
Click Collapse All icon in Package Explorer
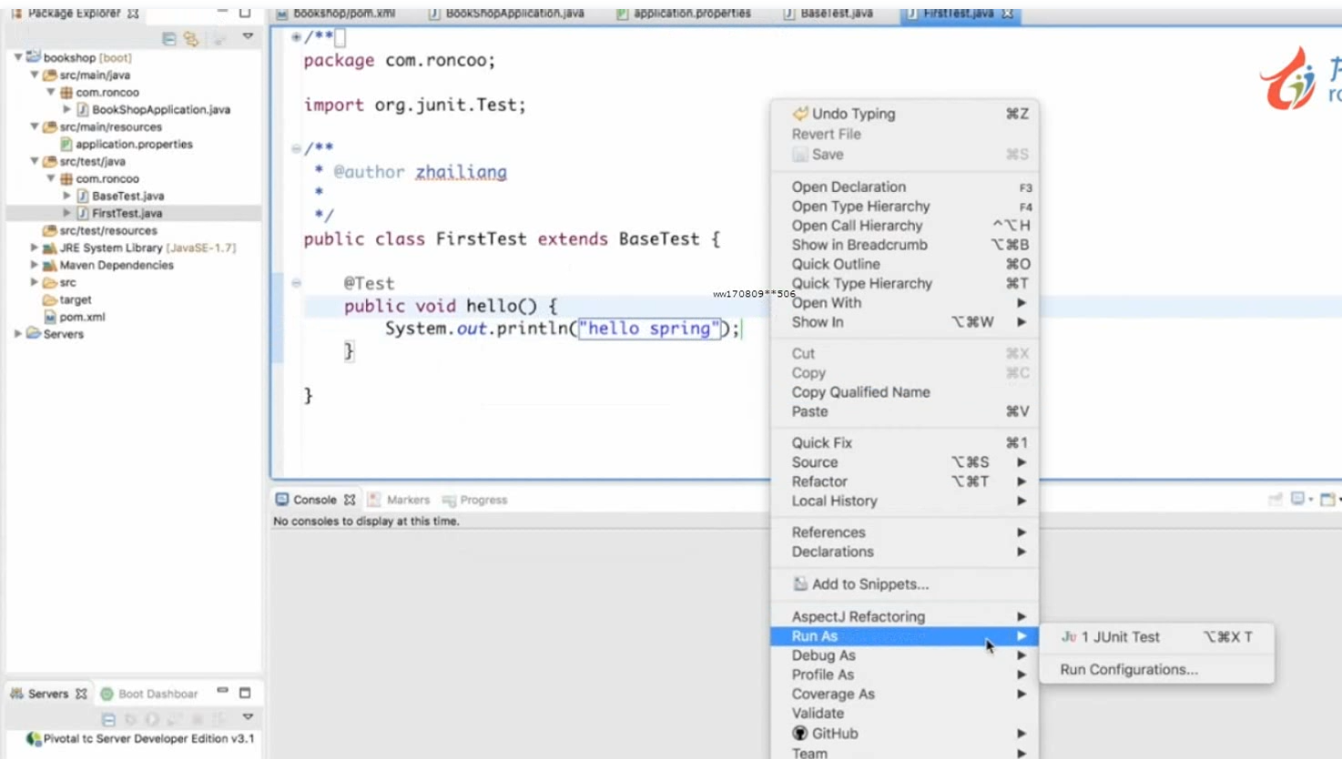point(169,38)
